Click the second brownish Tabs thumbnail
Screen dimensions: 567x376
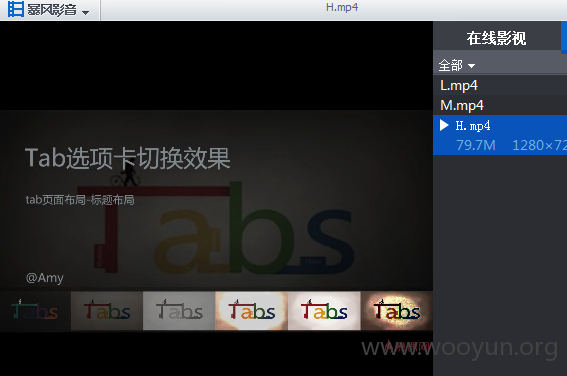coord(107,311)
